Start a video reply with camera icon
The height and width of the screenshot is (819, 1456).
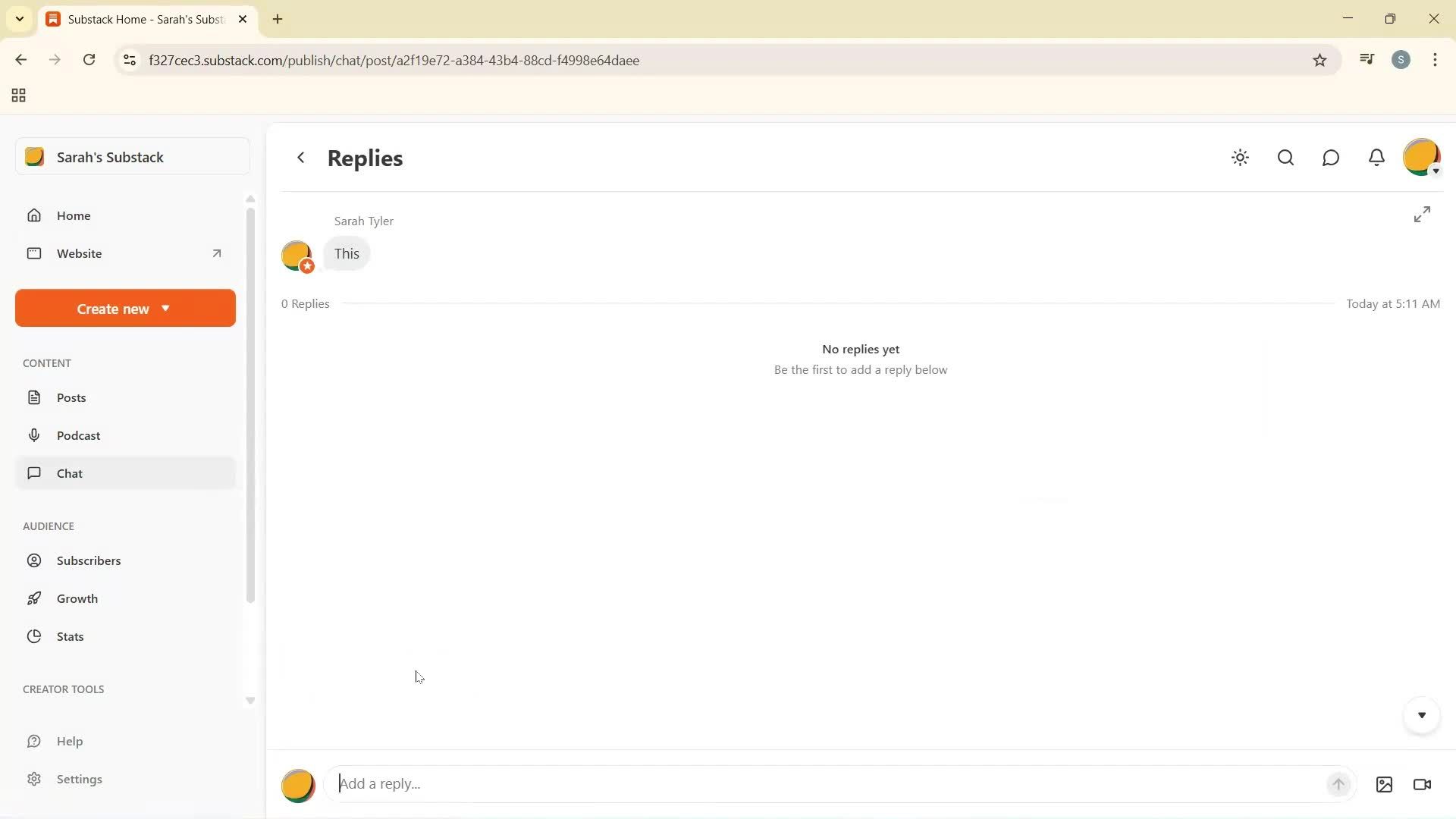pyautogui.click(x=1422, y=784)
